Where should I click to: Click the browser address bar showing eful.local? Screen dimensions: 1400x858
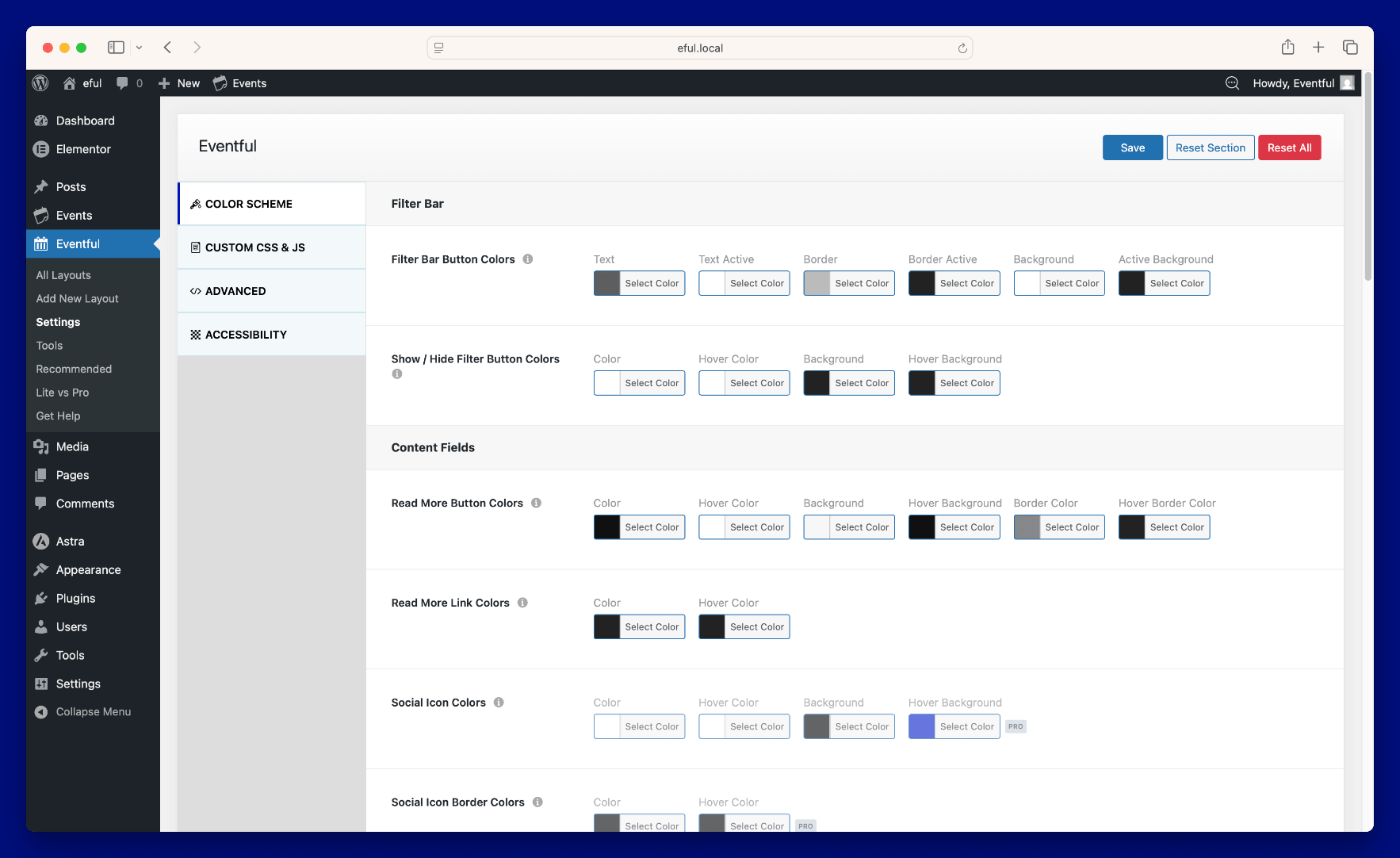699,48
